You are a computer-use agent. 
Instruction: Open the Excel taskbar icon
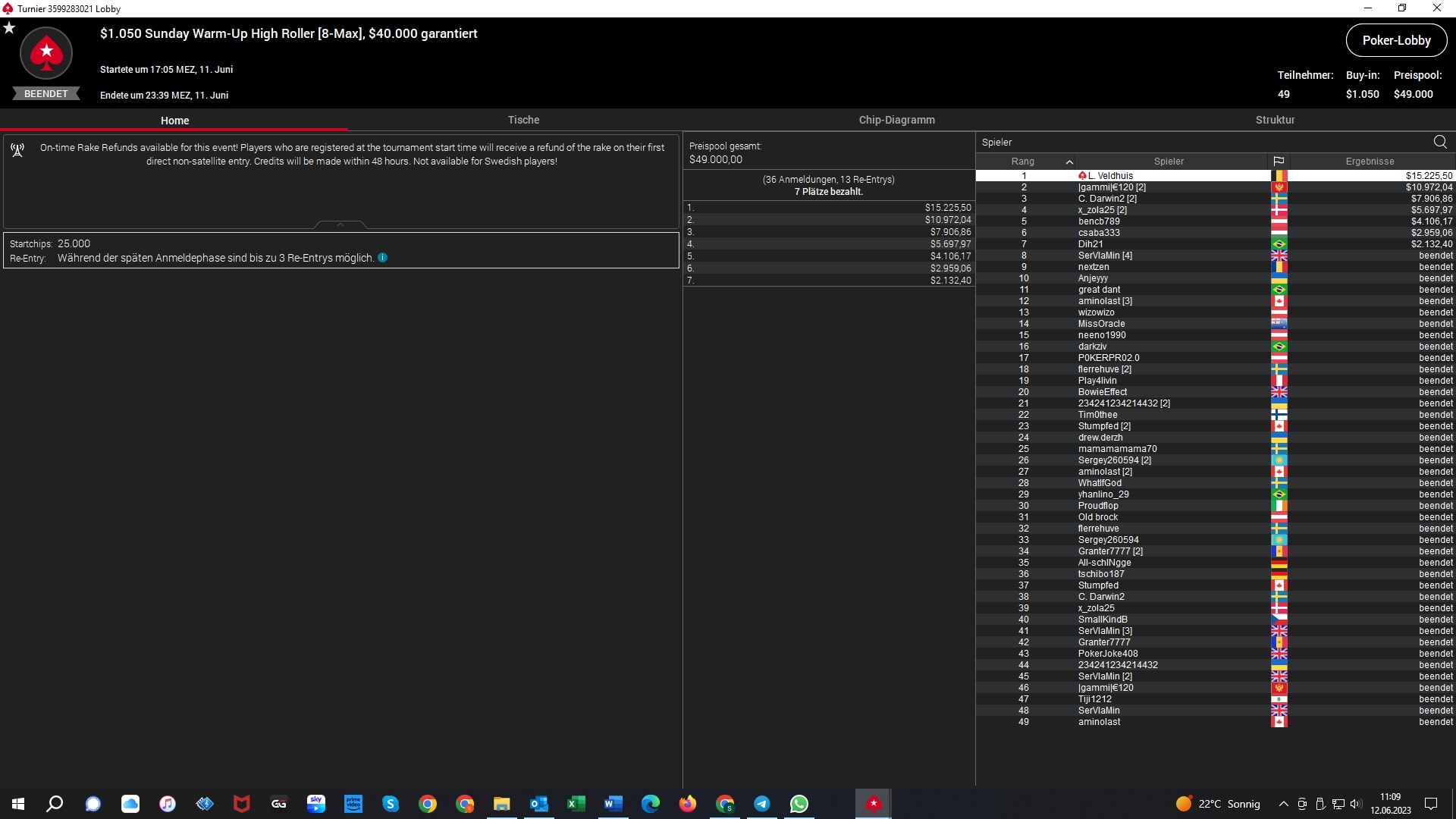576,804
